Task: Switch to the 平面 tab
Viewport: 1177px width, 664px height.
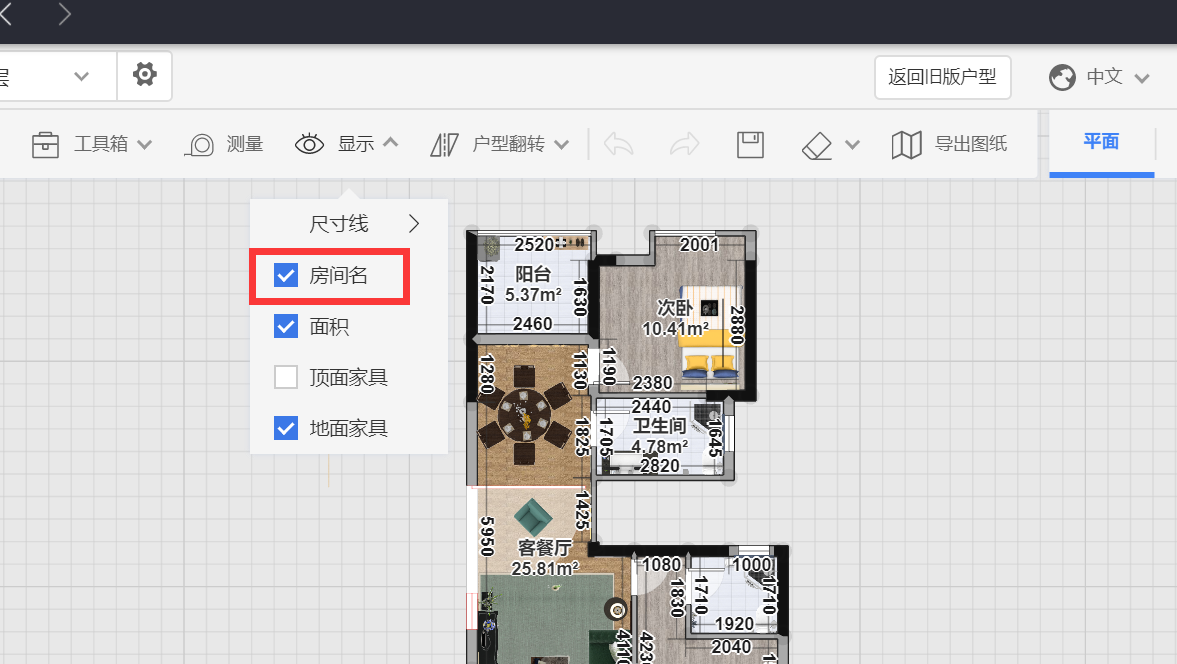Action: [1101, 142]
